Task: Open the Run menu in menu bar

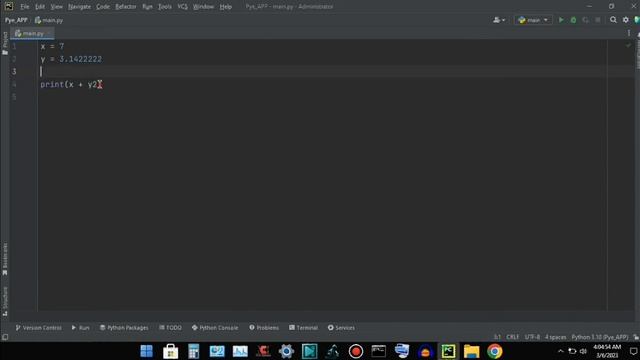Action: tap(147, 7)
